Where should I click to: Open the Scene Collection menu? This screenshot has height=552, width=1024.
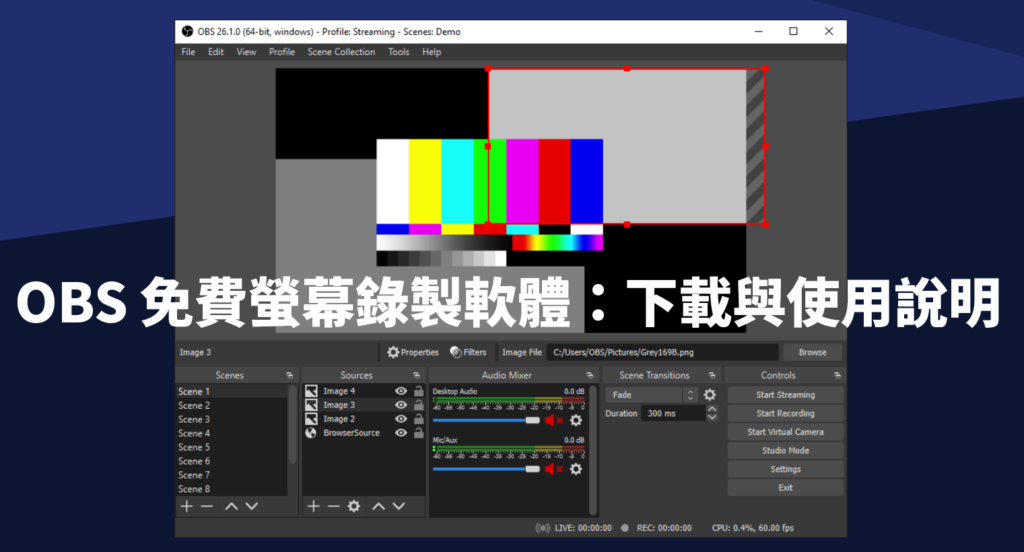point(341,52)
